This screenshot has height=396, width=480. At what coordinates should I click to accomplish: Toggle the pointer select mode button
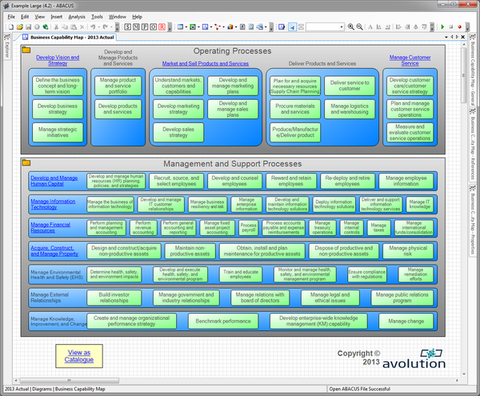coord(292,27)
